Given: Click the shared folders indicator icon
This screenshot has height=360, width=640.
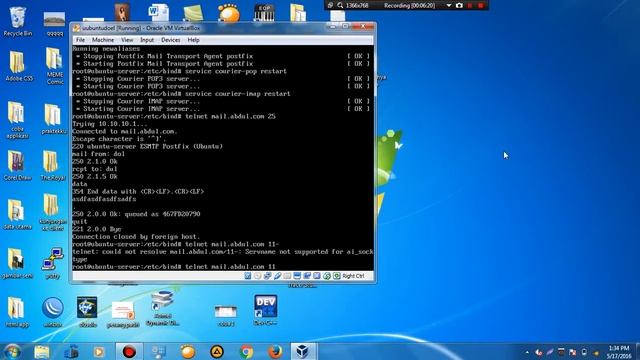Looking at the screenshot, I should (287, 276).
